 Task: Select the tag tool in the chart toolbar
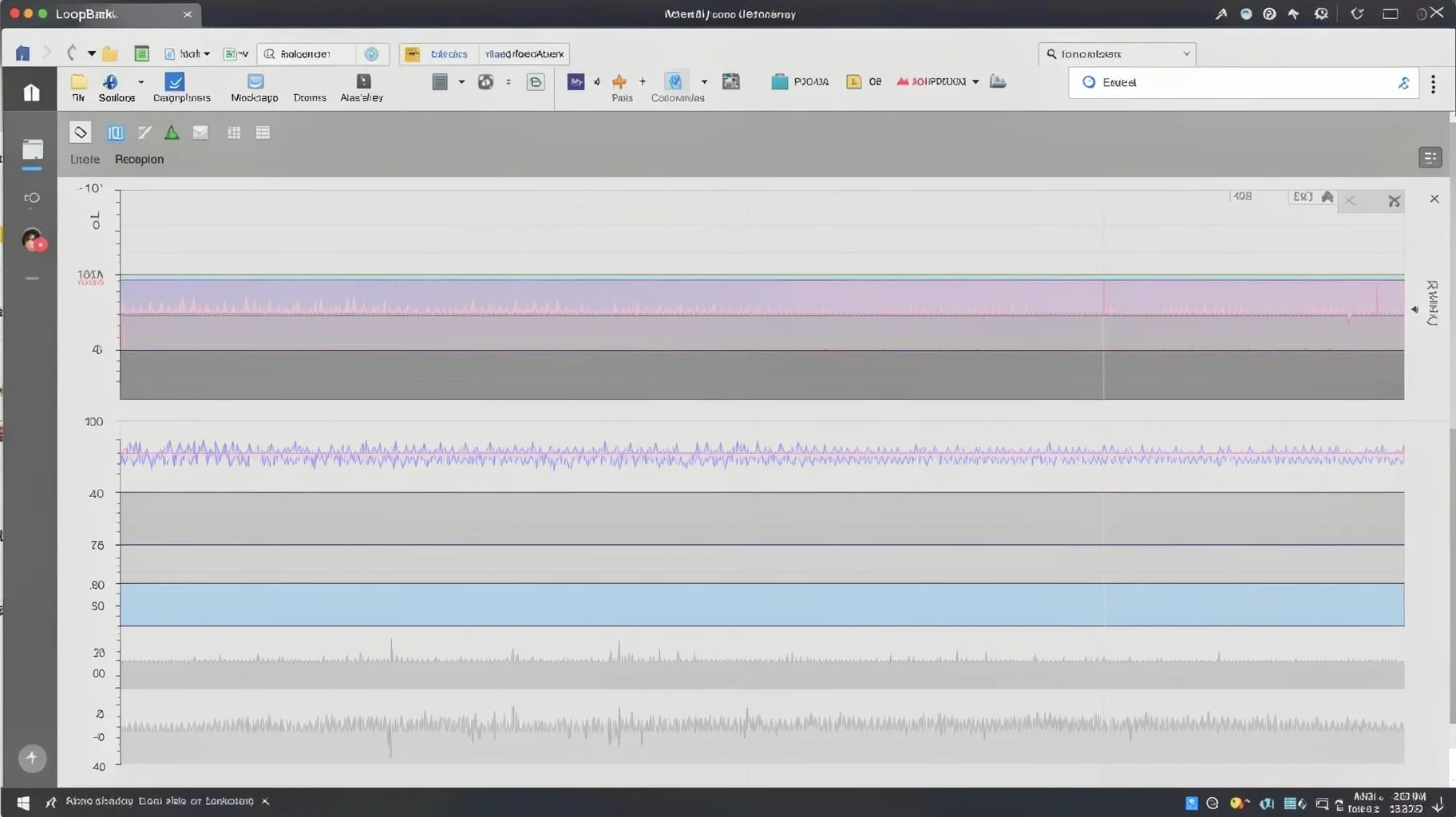pos(81,132)
